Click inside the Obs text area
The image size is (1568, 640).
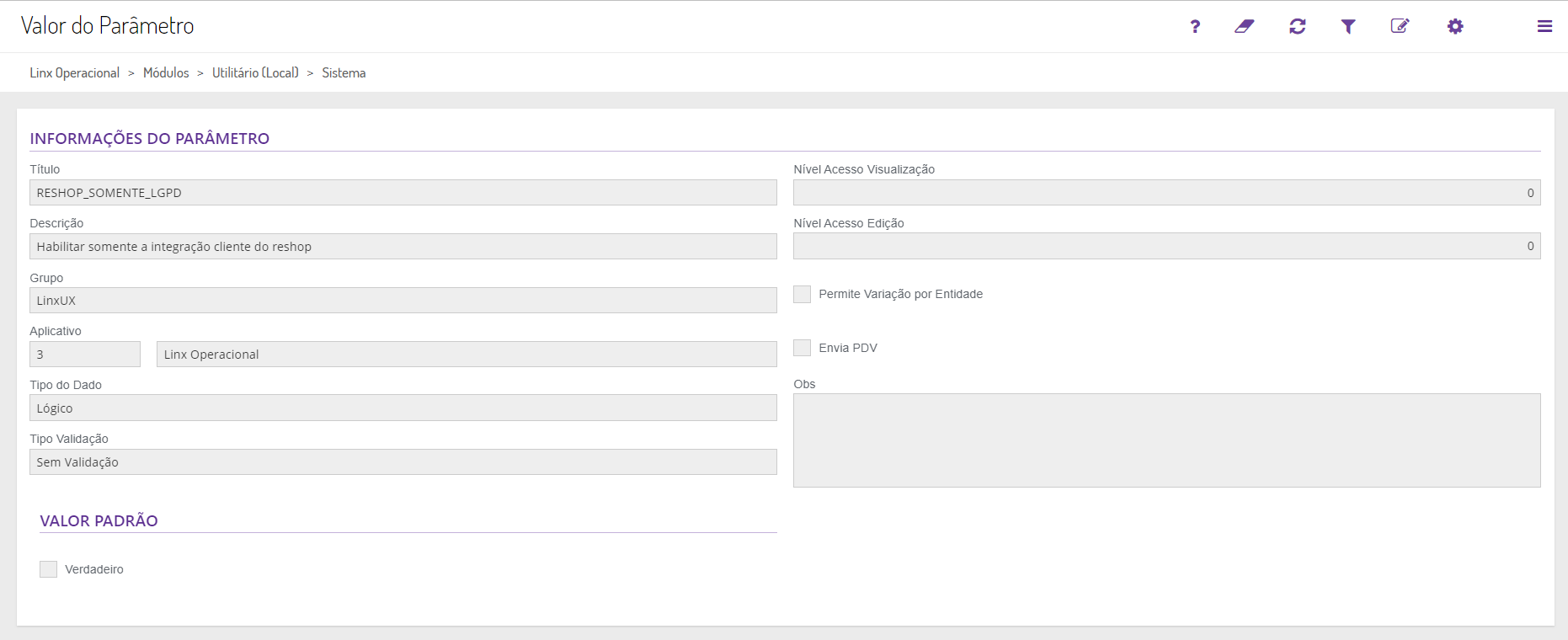pyautogui.click(x=1166, y=440)
